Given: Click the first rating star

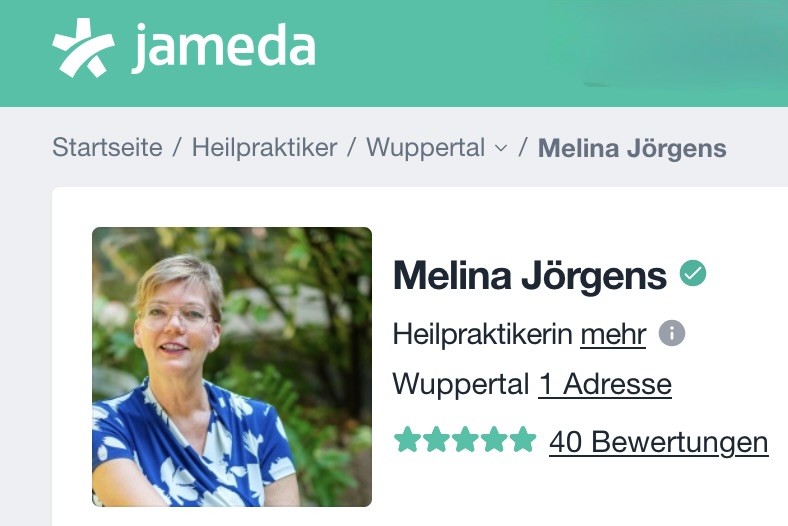Looking at the screenshot, I should pyautogui.click(x=408, y=439).
